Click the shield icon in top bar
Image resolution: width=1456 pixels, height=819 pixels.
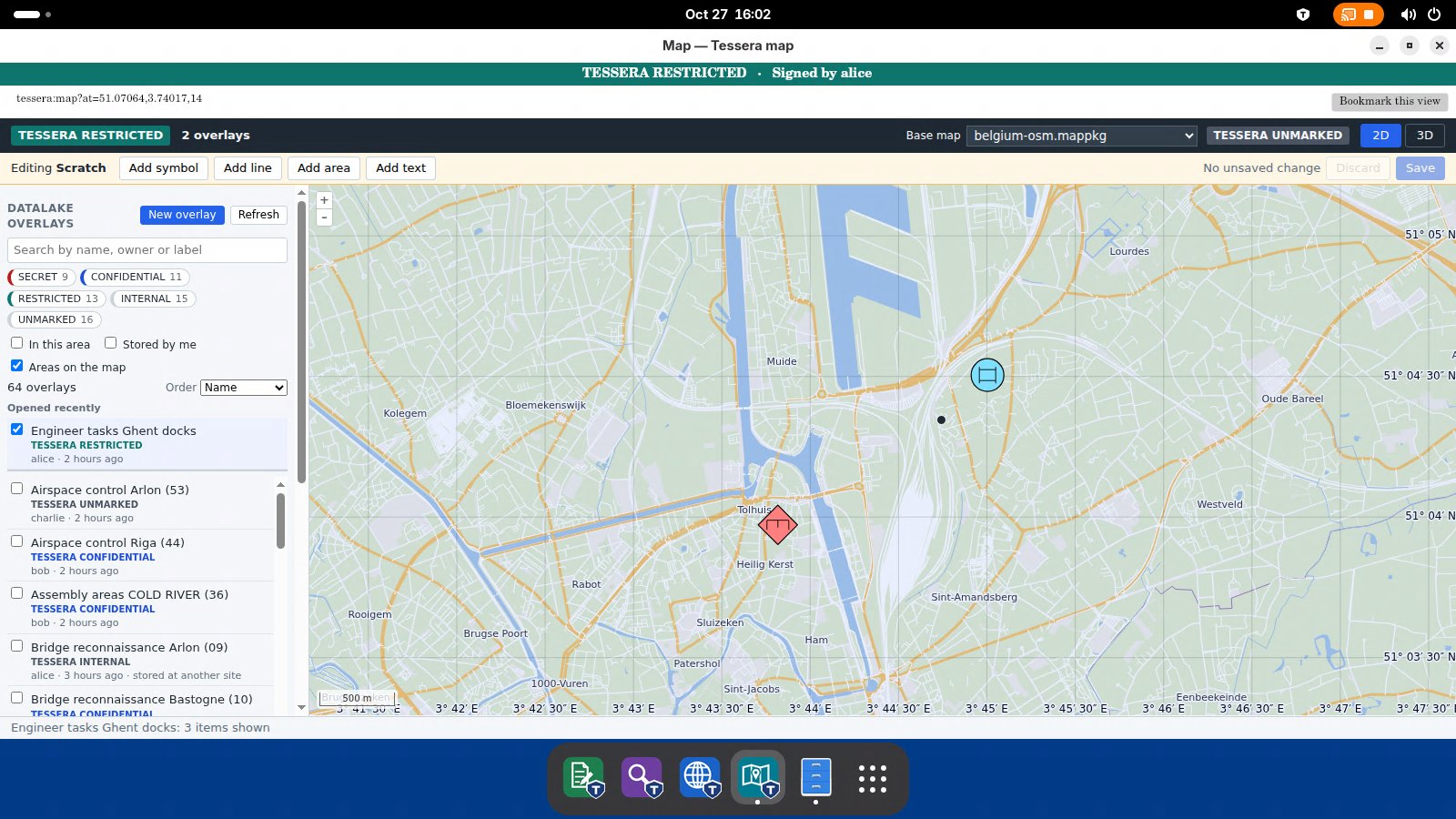click(x=1303, y=15)
